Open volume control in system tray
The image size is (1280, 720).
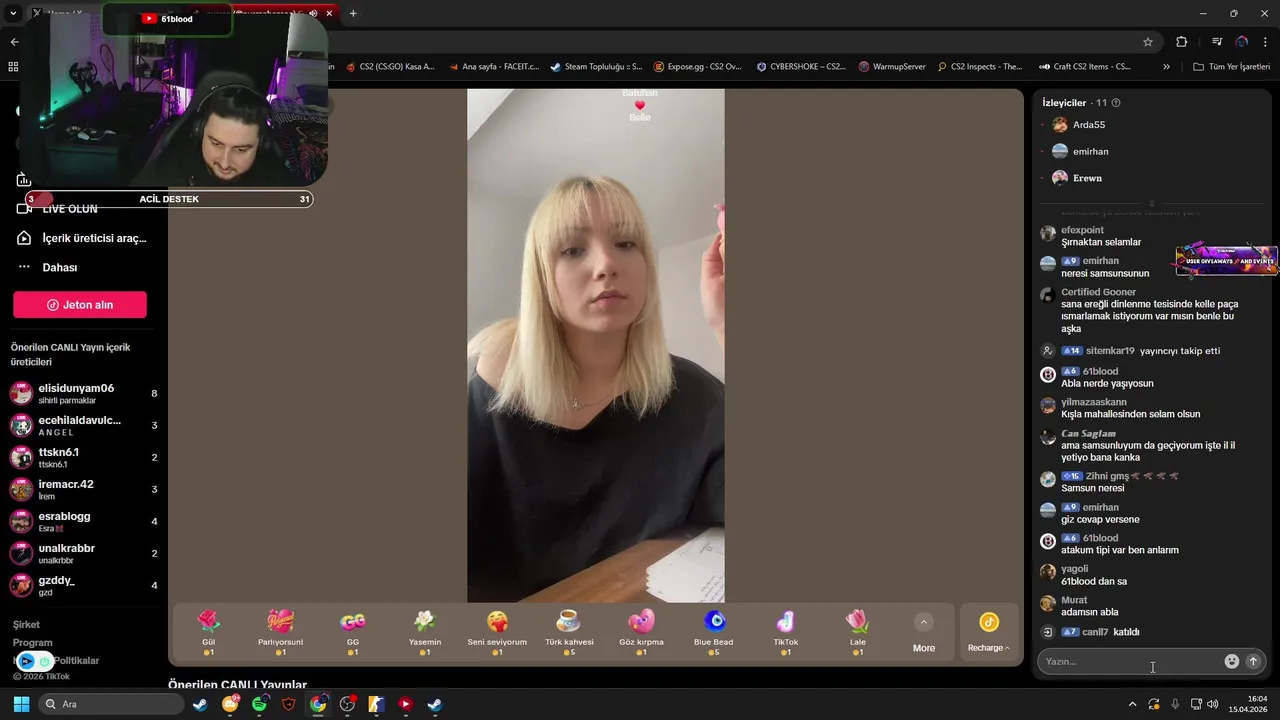click(x=1213, y=704)
